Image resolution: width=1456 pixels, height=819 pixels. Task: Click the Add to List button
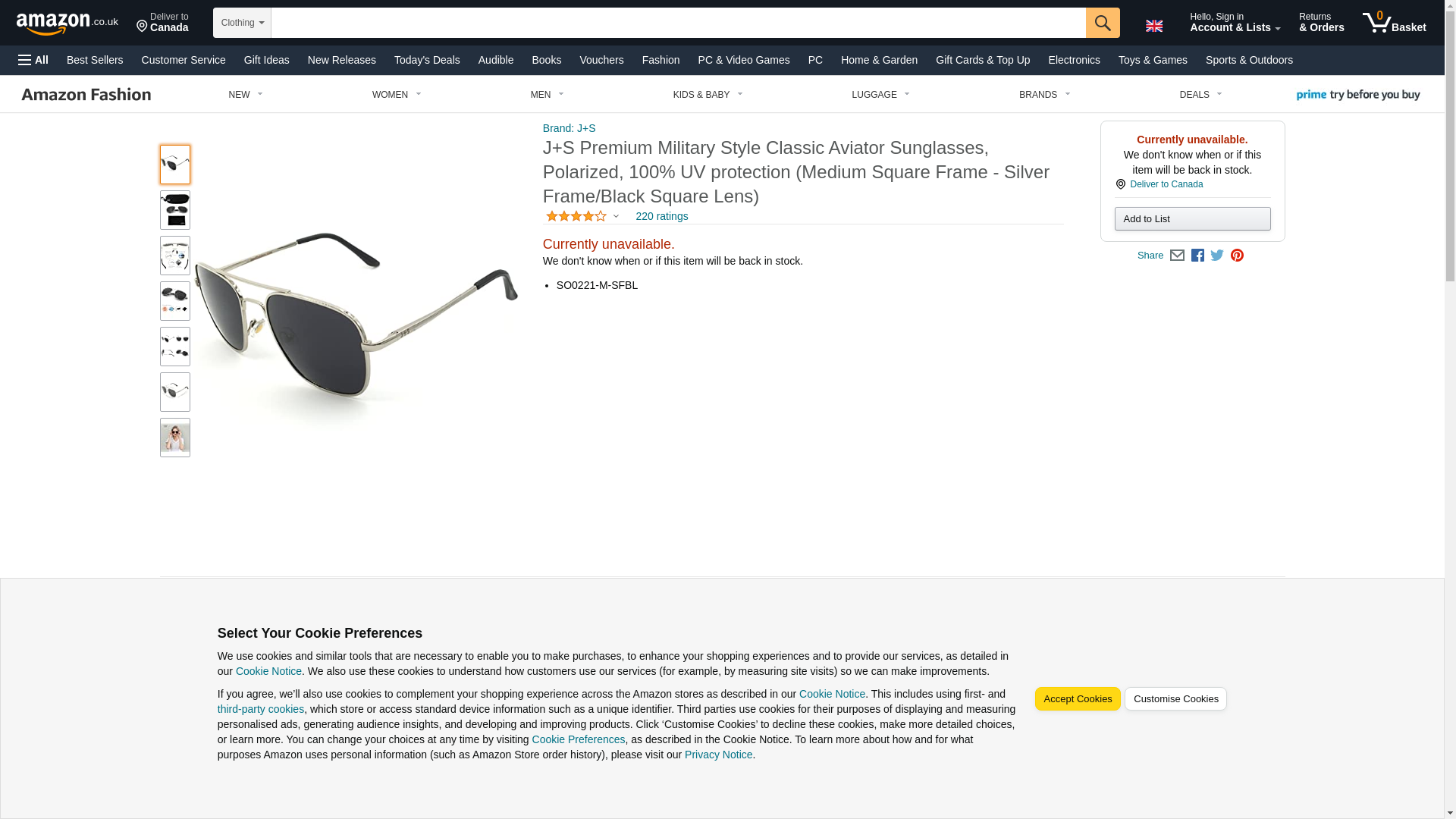[1192, 219]
